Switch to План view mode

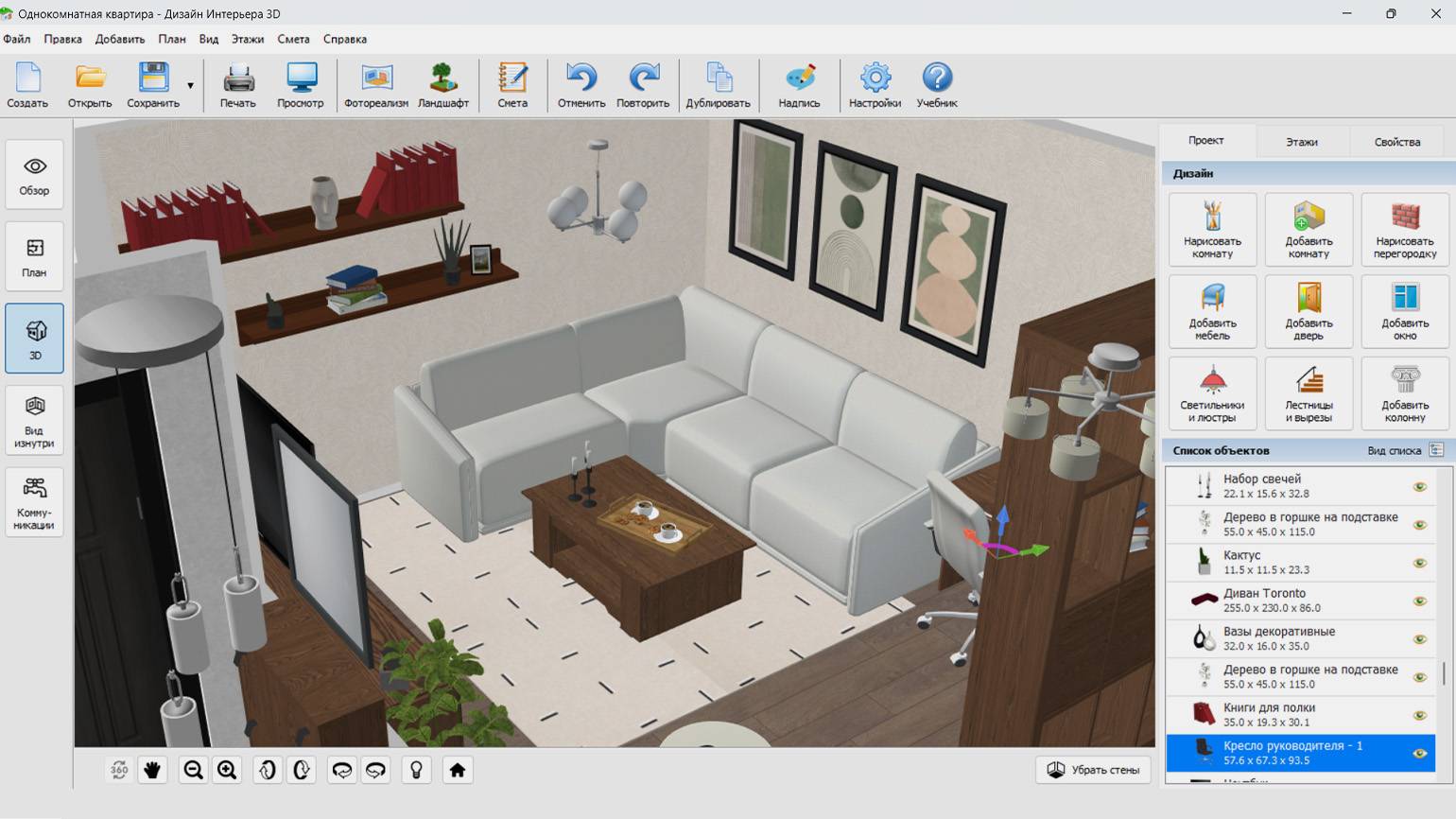coord(34,256)
